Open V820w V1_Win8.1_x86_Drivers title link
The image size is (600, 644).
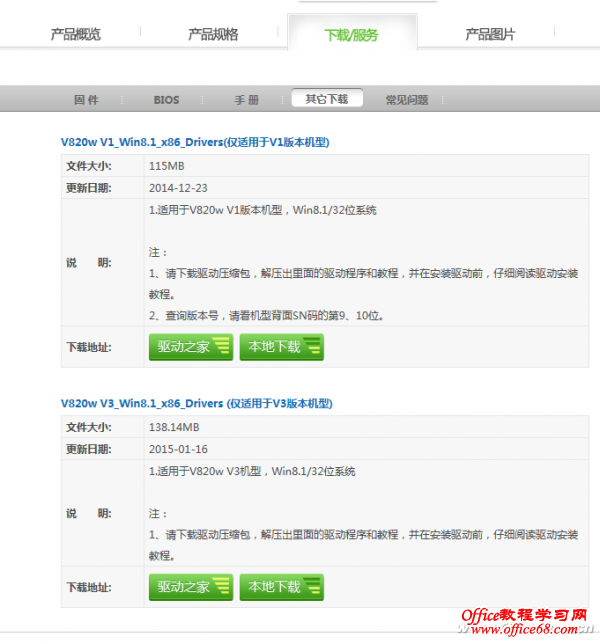click(195, 142)
